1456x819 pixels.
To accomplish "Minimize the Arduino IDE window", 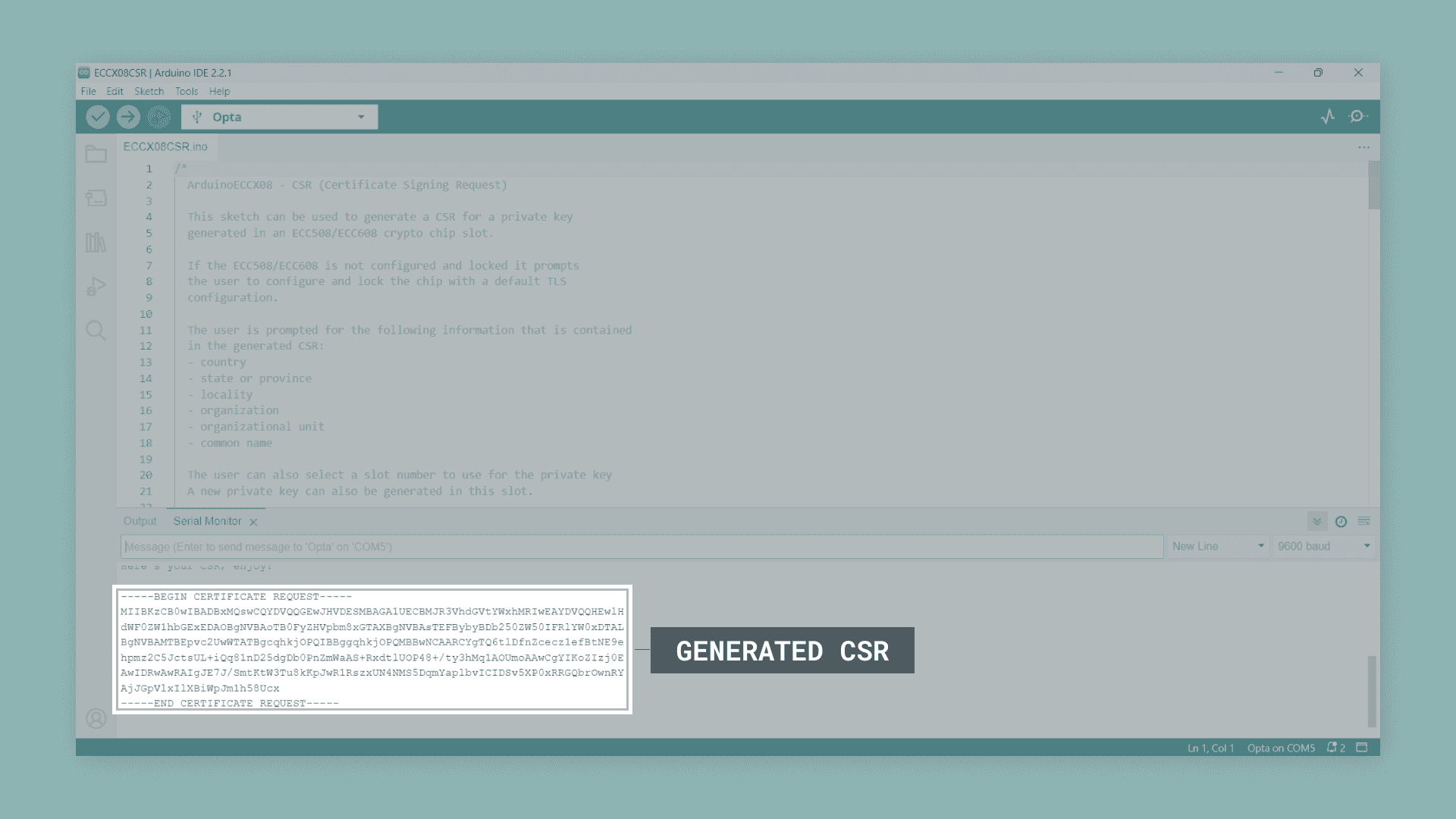I will (x=1279, y=73).
